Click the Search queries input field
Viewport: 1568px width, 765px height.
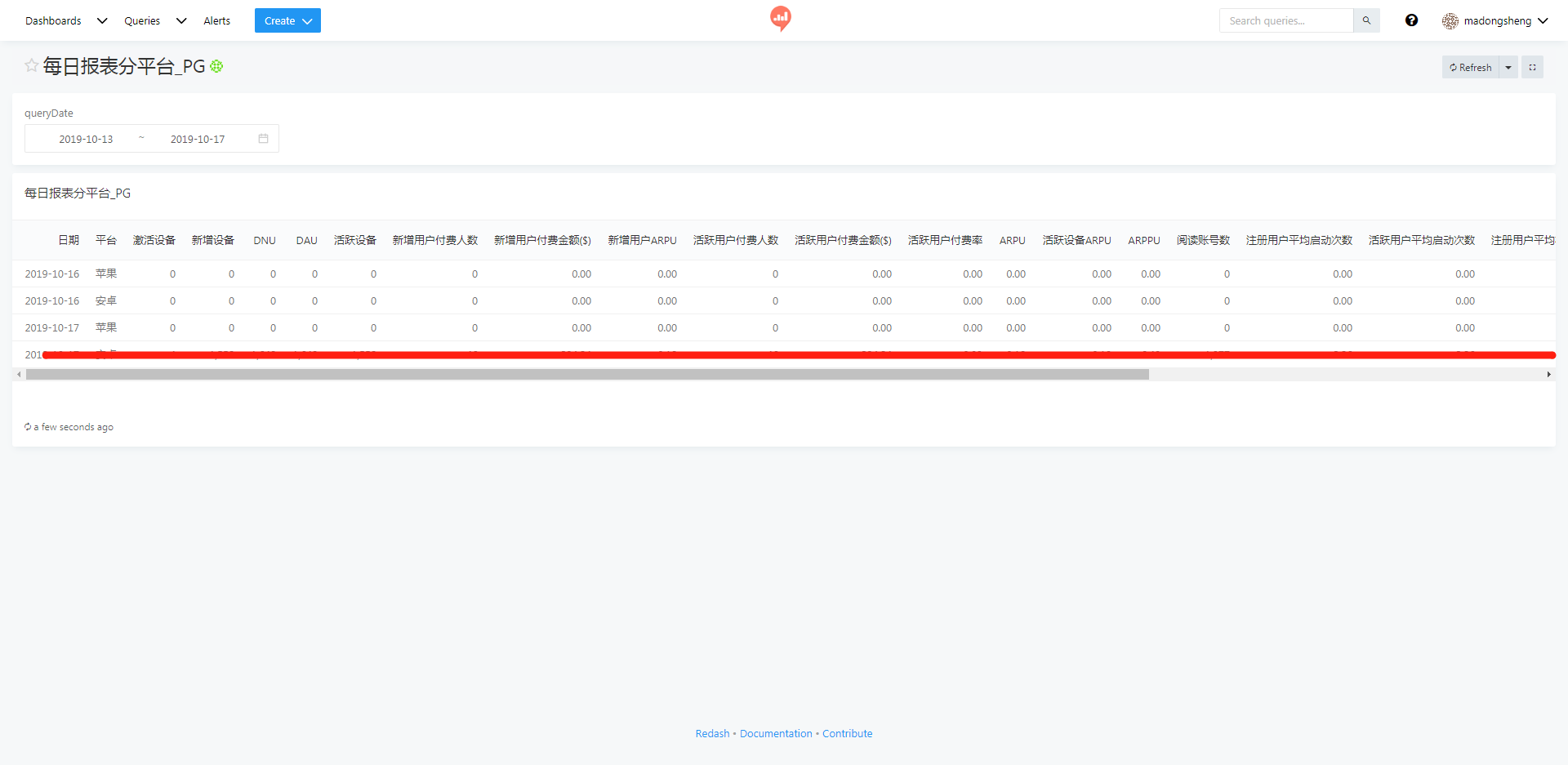(1286, 21)
